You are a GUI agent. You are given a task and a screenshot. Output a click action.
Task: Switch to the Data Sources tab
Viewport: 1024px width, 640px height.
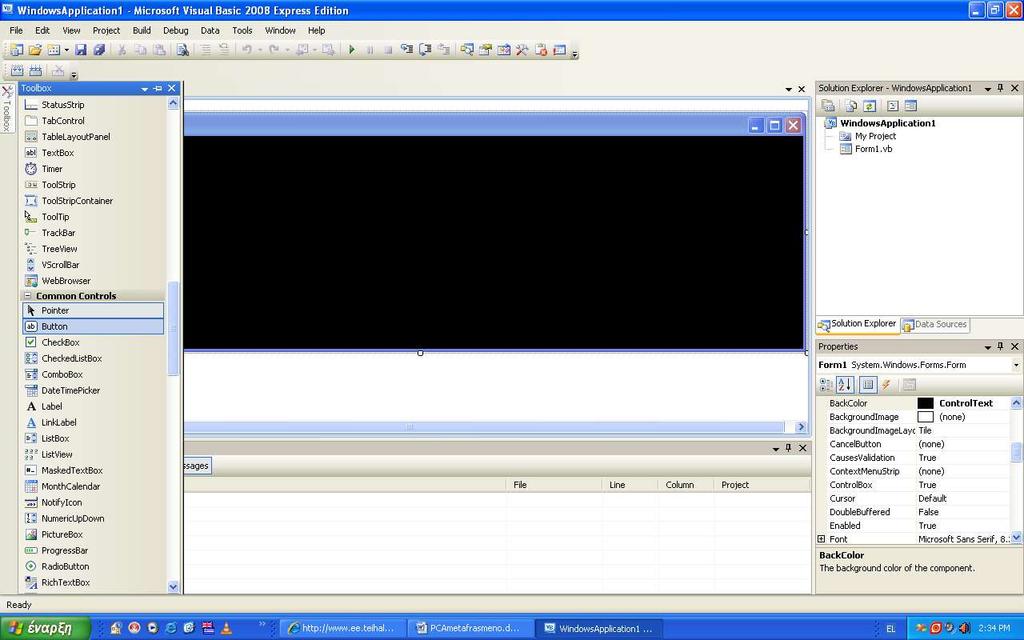(x=935, y=325)
